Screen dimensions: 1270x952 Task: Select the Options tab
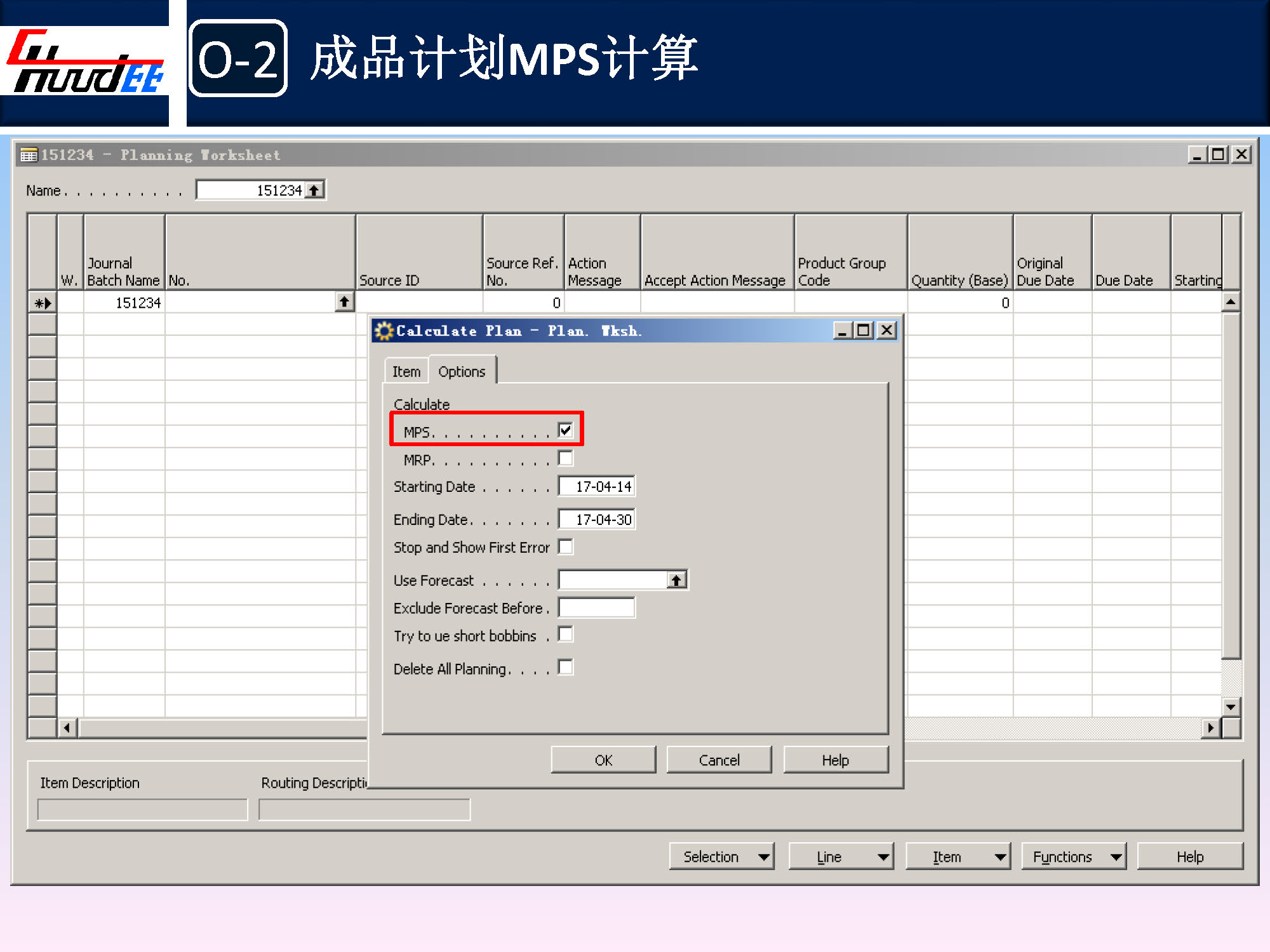click(x=462, y=372)
